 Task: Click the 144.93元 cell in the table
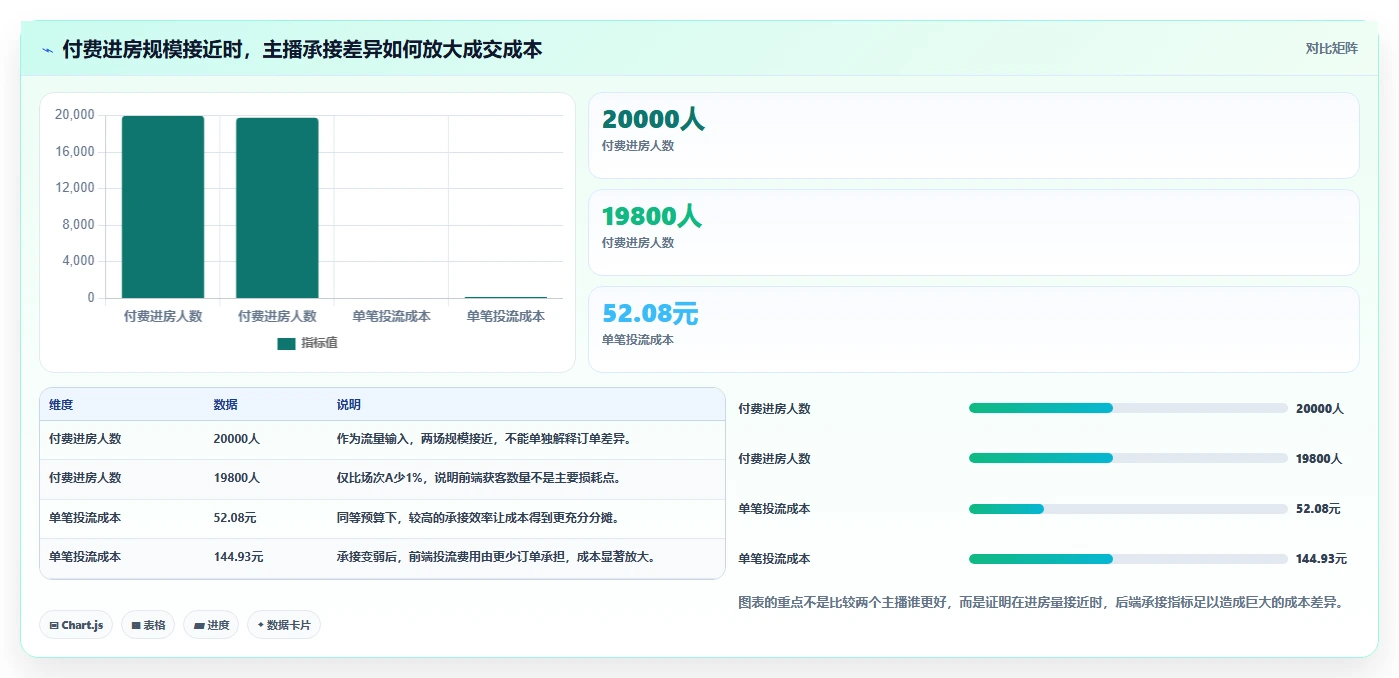238,557
